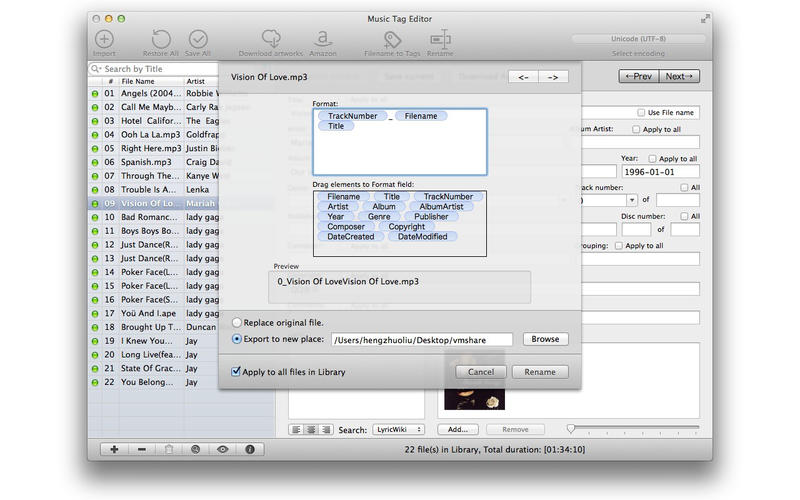The width and height of the screenshot is (800, 500).
Task: Click the Save All checkmark icon
Action: [199, 40]
